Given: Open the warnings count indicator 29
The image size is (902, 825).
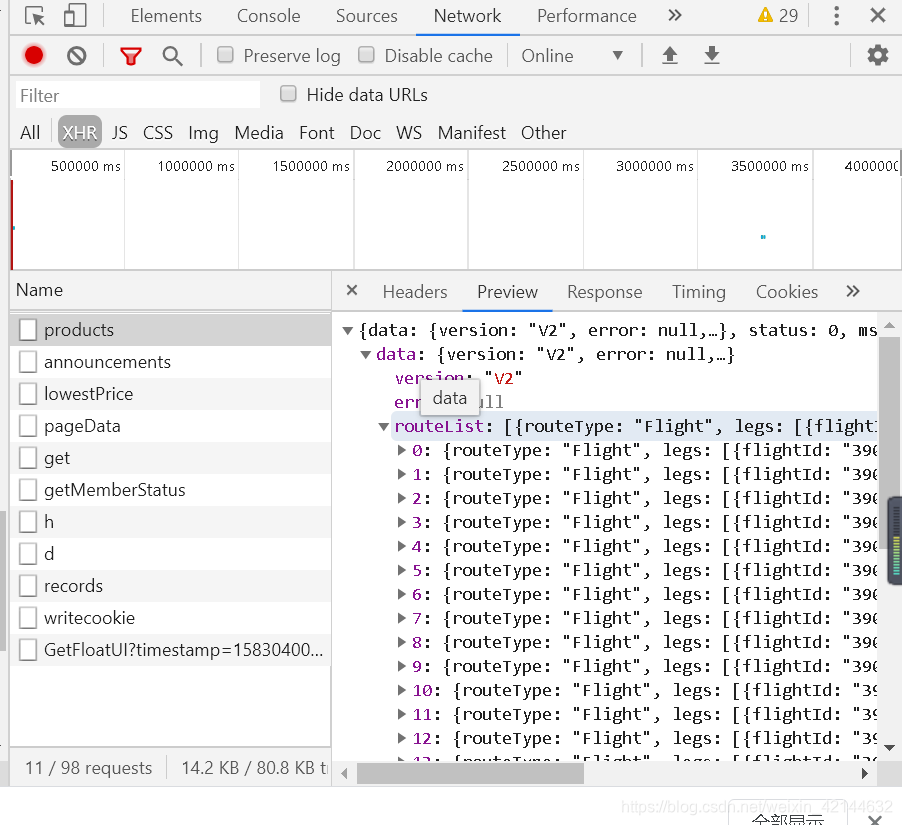Looking at the screenshot, I should click(778, 16).
